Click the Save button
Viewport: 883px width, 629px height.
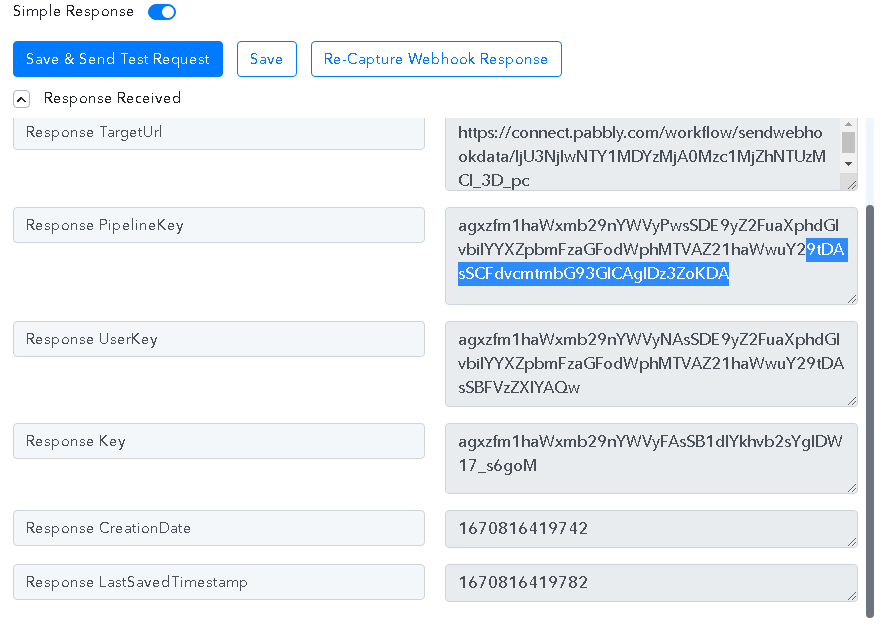click(266, 59)
